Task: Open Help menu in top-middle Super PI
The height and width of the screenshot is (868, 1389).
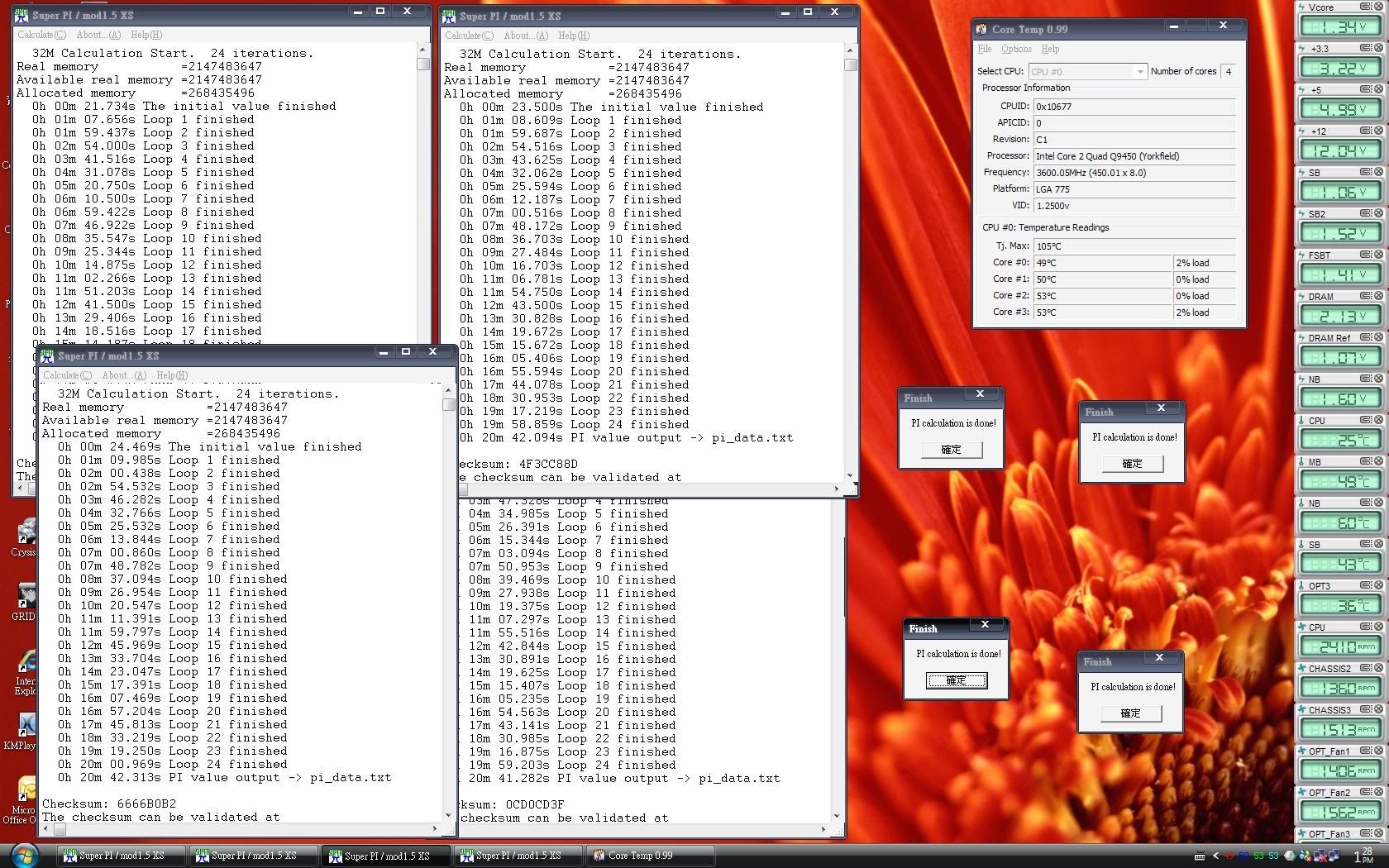Action: 574,36
